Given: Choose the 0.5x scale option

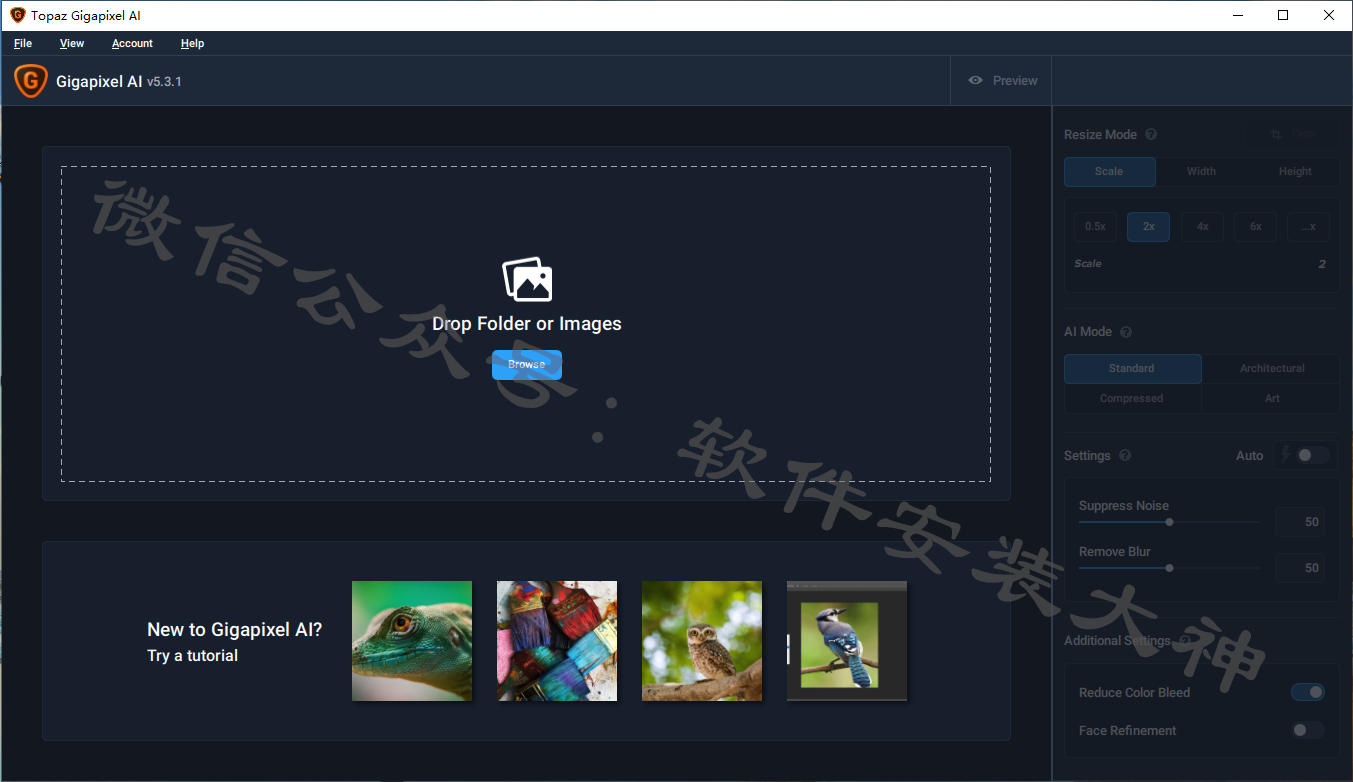Looking at the screenshot, I should (x=1095, y=227).
